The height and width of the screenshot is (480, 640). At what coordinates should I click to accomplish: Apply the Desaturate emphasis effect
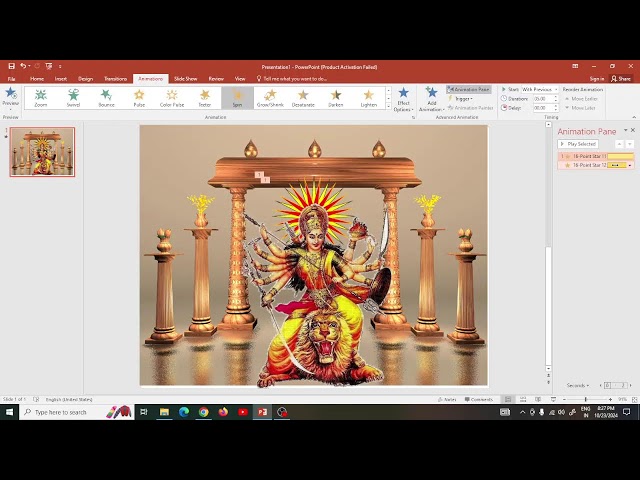[x=303, y=98]
